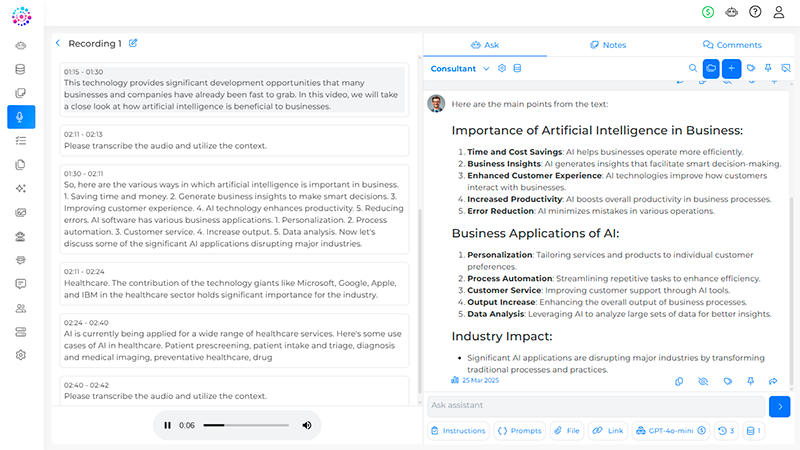Go back from Recording 1
Image resolution: width=800 pixels, height=450 pixels.
coord(58,43)
